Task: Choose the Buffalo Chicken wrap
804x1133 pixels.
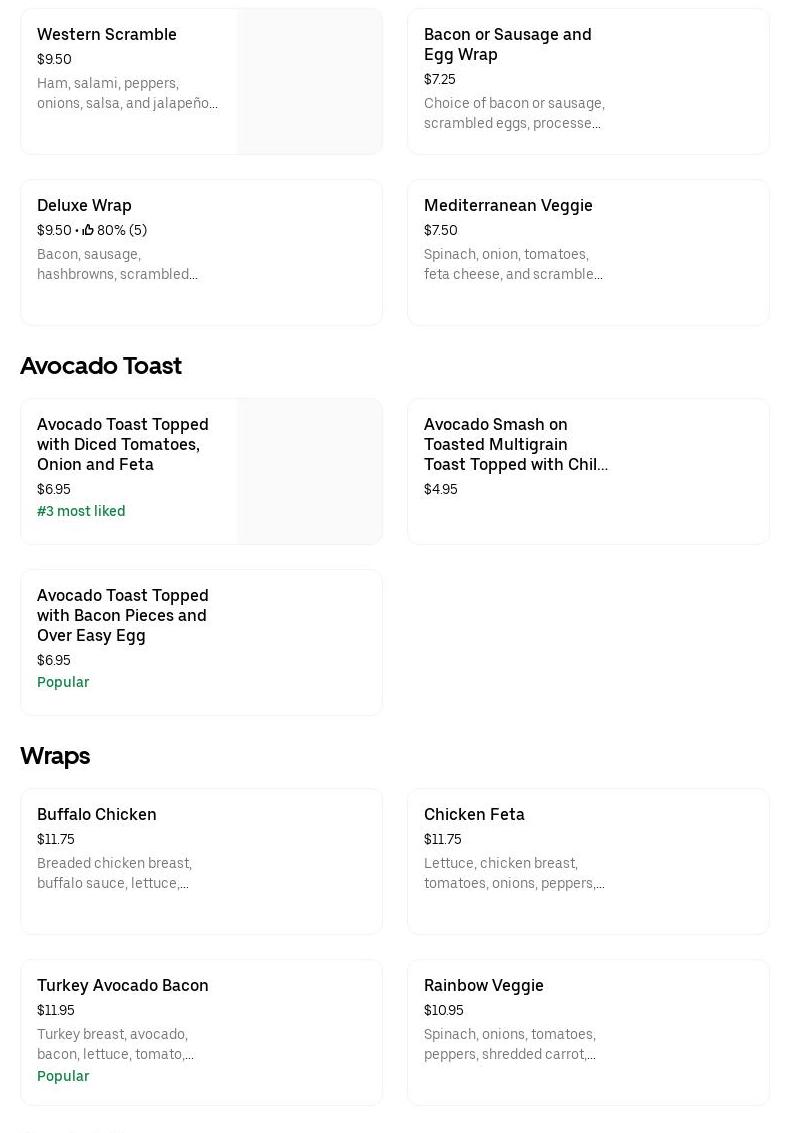Action: tap(97, 815)
